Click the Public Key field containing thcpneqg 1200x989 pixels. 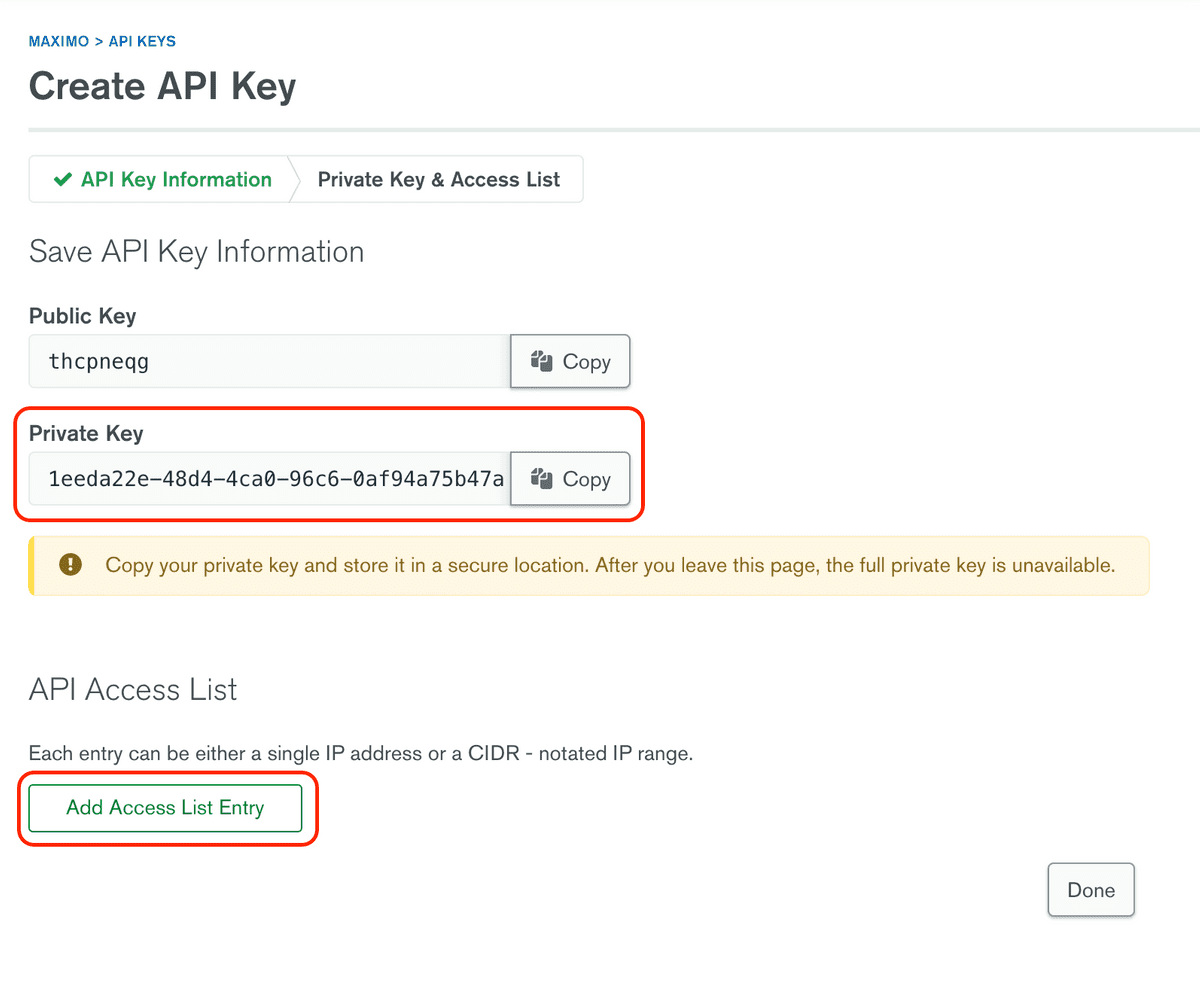point(268,361)
